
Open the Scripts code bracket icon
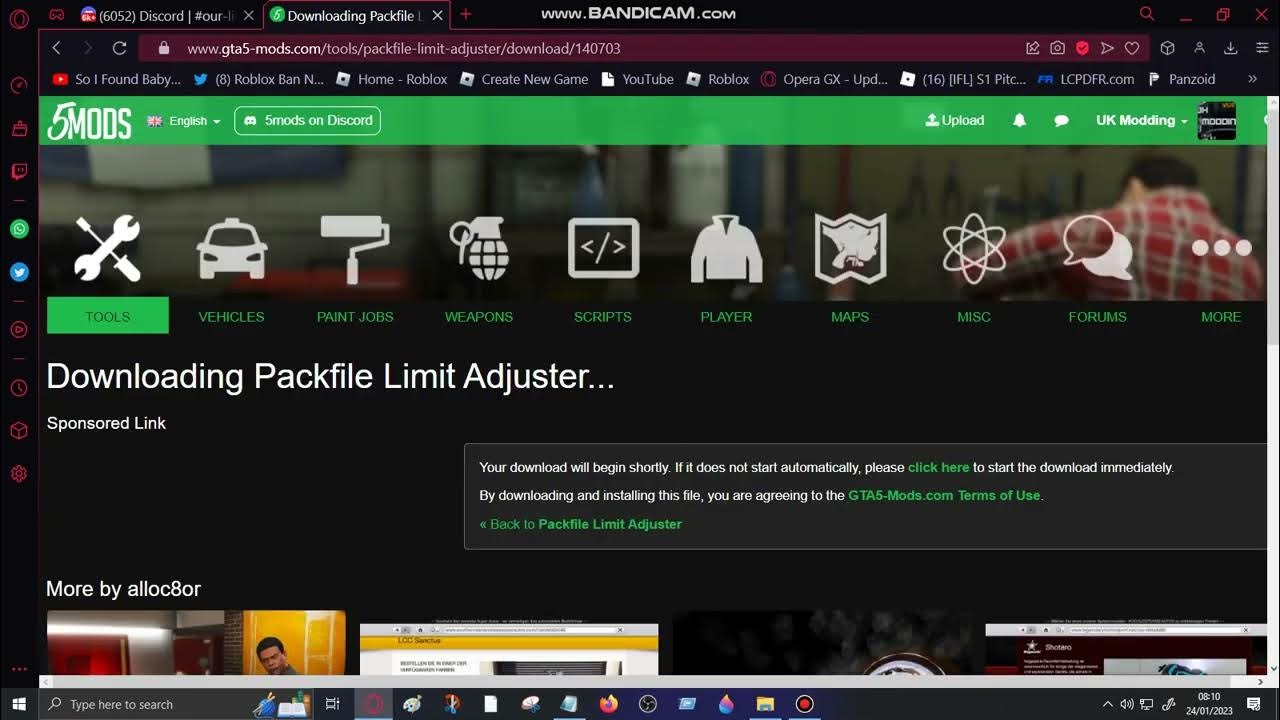click(x=603, y=248)
